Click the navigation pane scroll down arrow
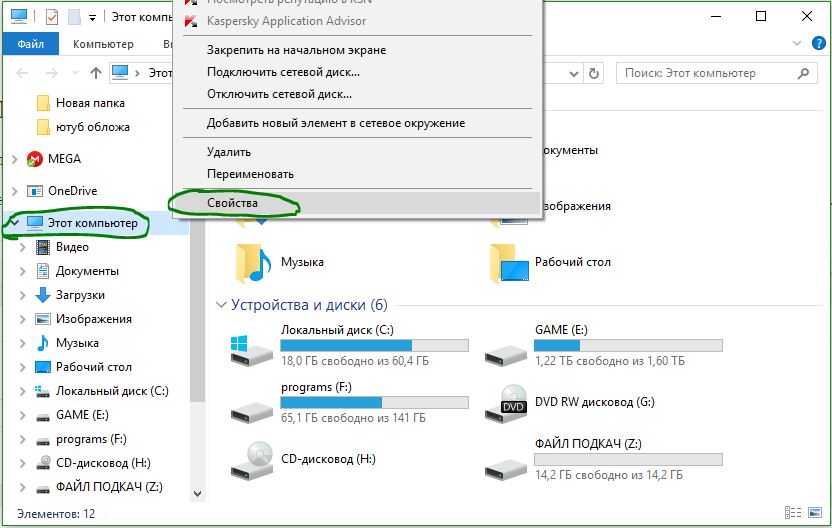The width and height of the screenshot is (832, 528). (197, 494)
